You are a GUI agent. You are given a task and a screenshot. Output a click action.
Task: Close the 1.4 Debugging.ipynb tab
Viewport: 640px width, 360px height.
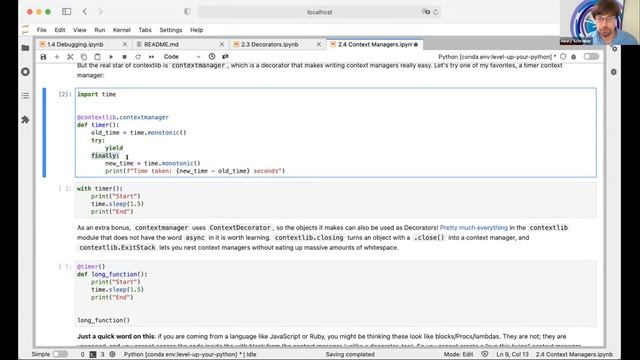125,44
